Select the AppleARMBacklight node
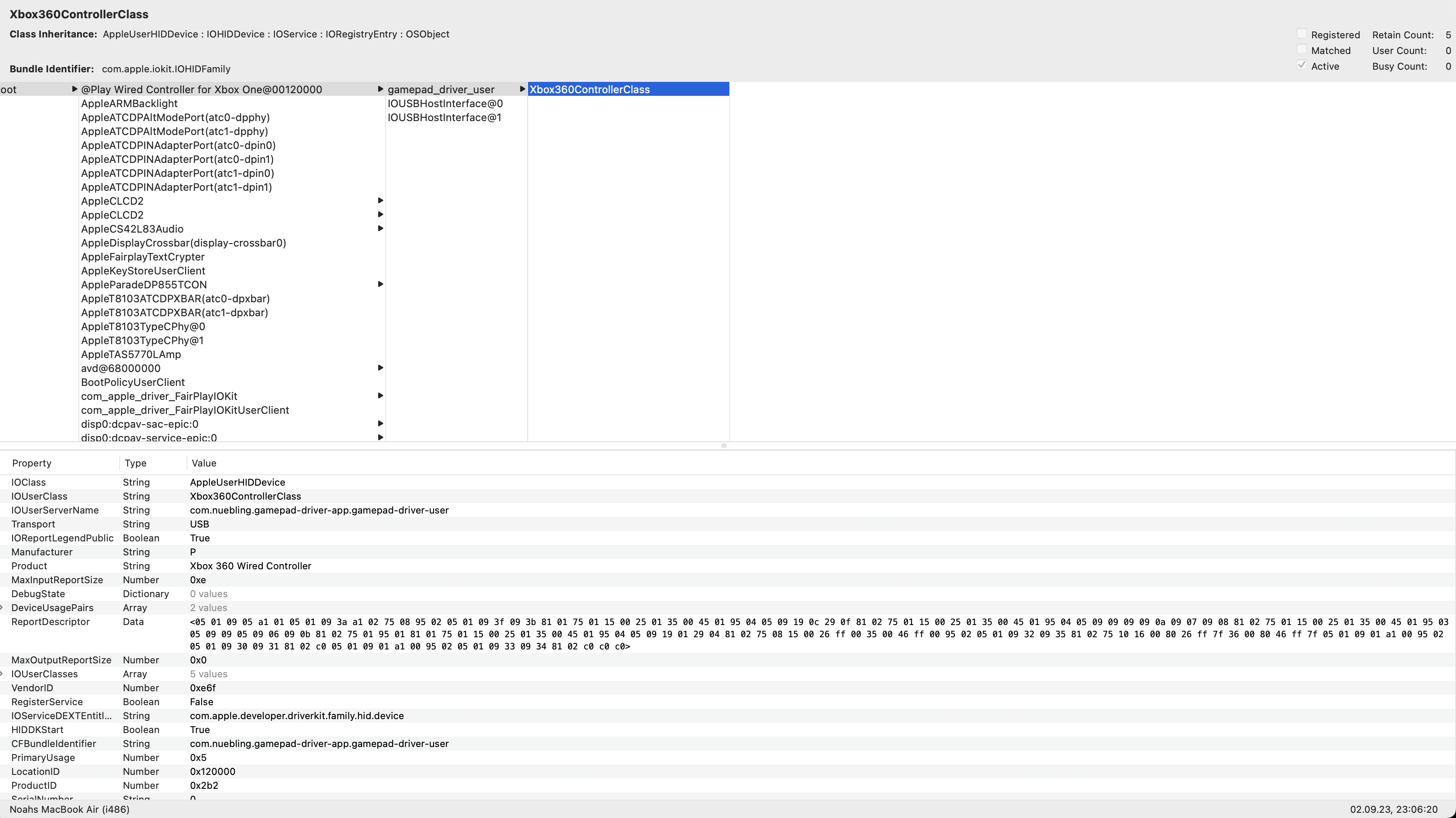Viewport: 1456px width, 818px height. click(129, 103)
